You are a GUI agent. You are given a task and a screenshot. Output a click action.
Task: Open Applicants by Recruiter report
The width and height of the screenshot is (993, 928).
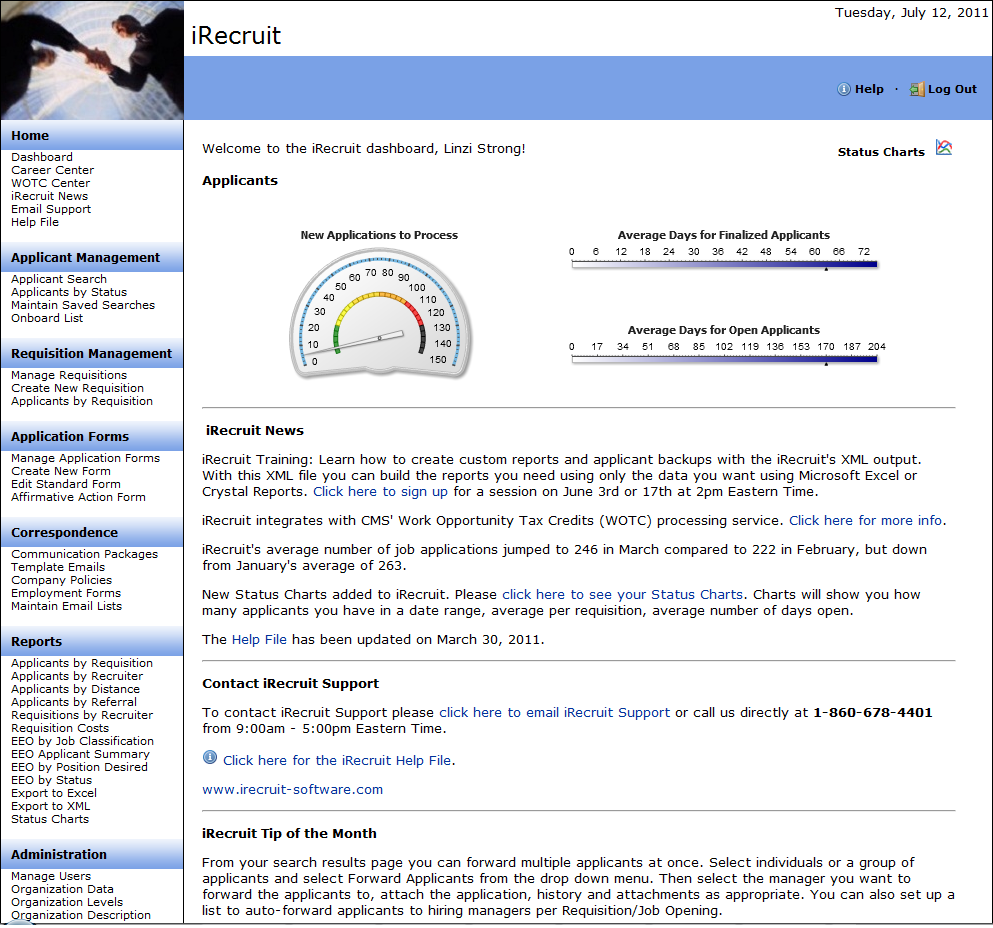77,676
